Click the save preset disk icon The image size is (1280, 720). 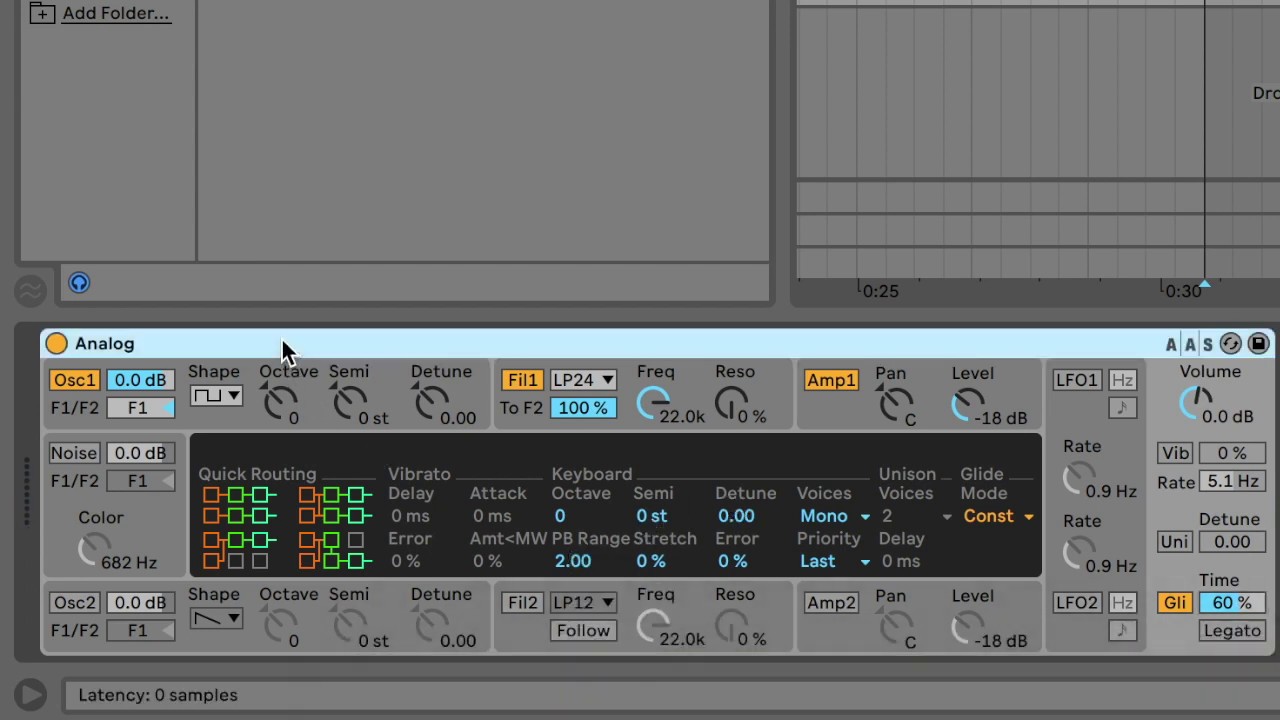click(x=1258, y=344)
